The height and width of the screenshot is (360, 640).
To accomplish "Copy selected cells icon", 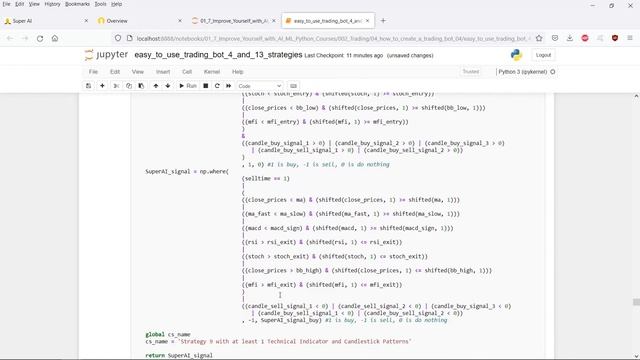I will click(129, 86).
